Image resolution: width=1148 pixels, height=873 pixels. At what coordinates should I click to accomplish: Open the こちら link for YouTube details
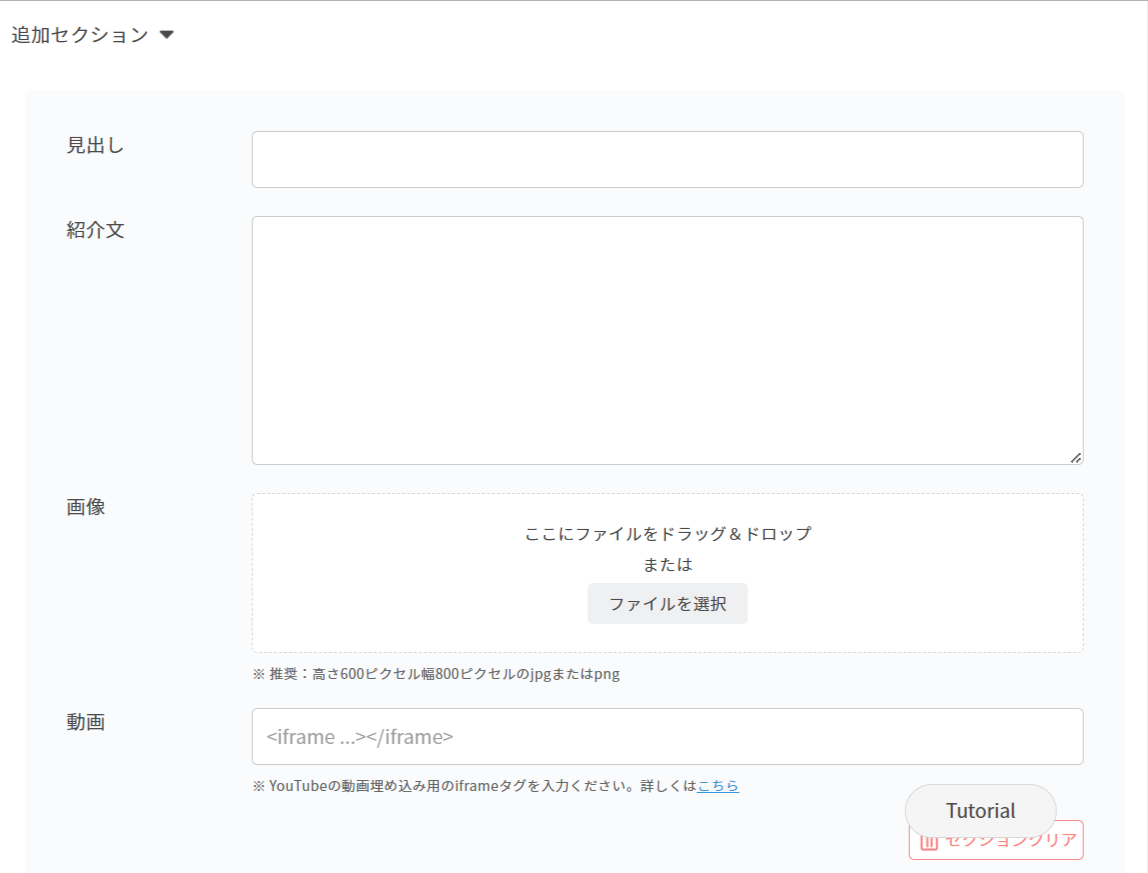click(718, 786)
